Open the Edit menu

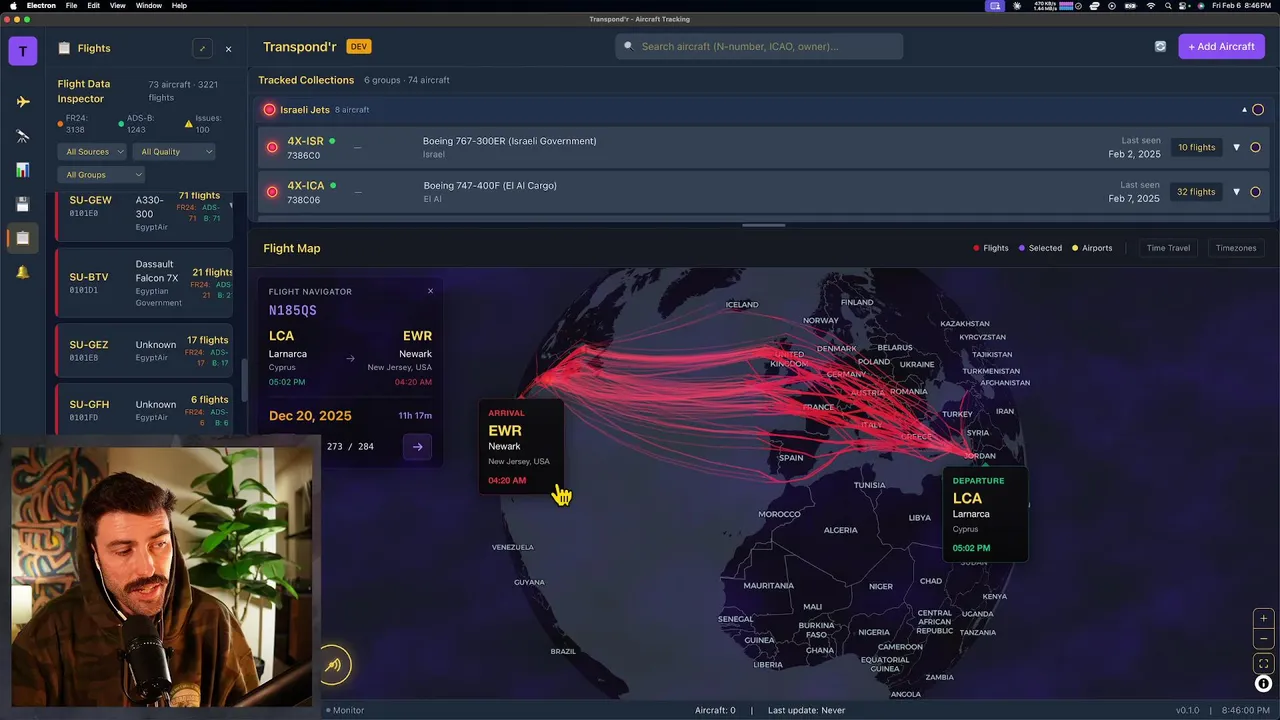[x=93, y=6]
